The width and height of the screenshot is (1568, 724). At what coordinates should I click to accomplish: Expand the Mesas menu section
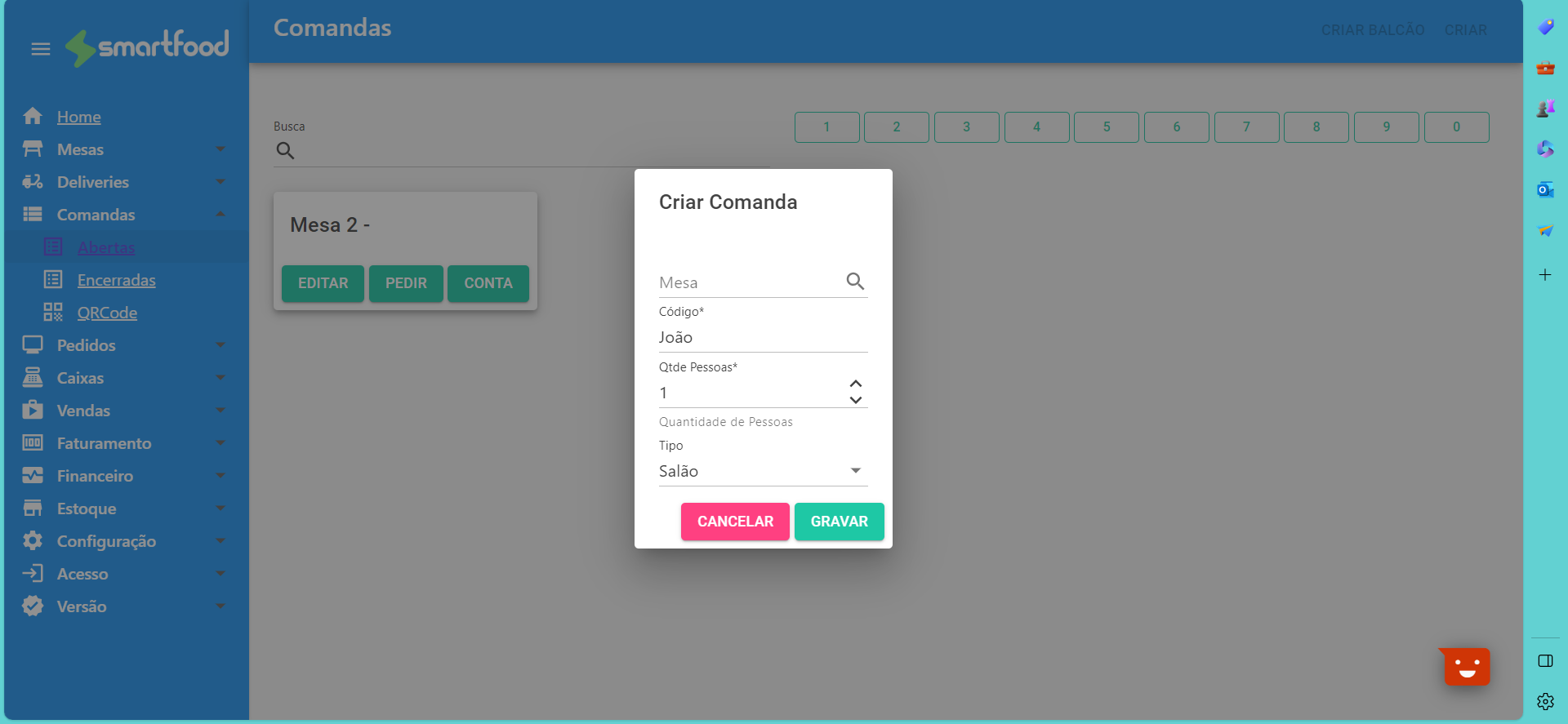[x=124, y=149]
